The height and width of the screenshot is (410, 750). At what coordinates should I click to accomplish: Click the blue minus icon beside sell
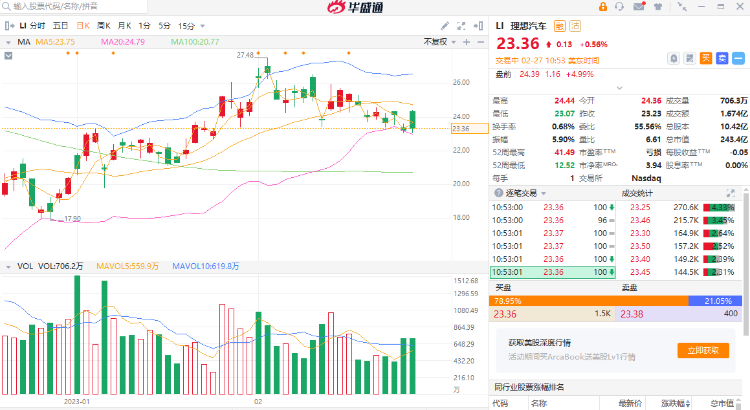tap(737, 58)
